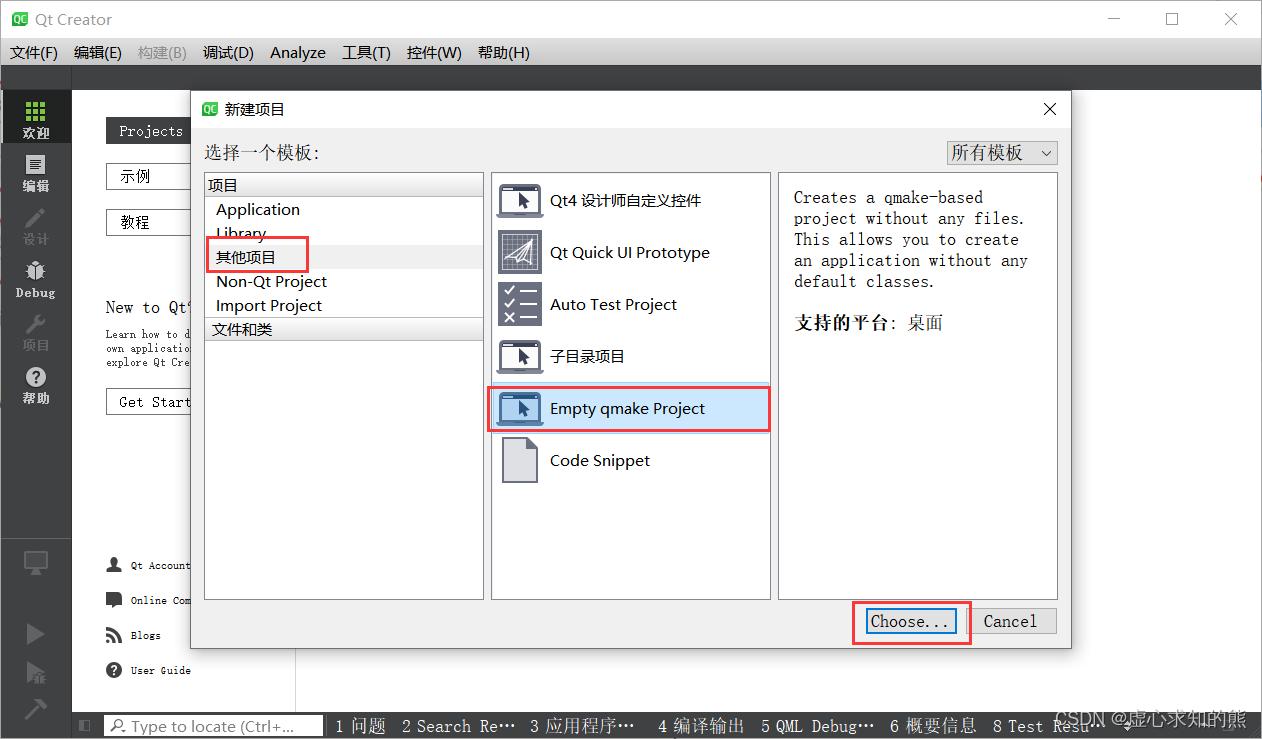1262x739 pixels.
Task: Switch to the Edit (编辑) mode
Action: coord(36,172)
